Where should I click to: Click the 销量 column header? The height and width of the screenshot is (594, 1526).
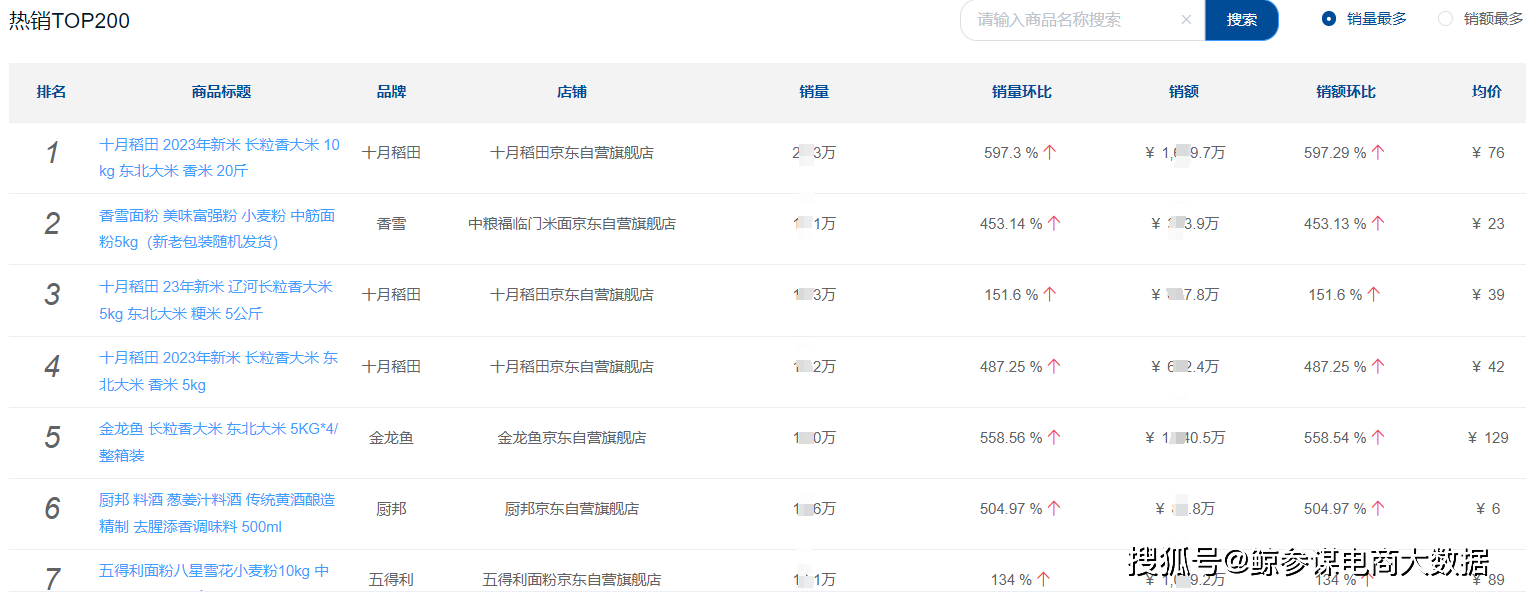click(x=814, y=92)
